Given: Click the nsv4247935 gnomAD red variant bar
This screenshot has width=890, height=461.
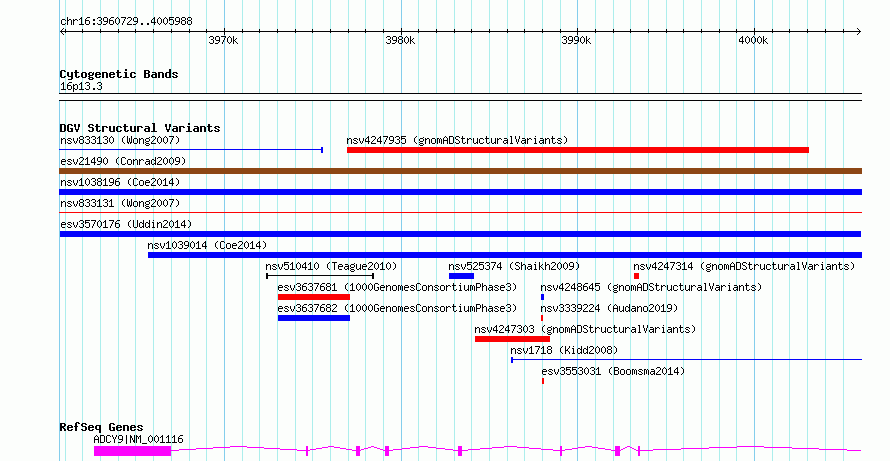Looking at the screenshot, I should click(x=578, y=150).
